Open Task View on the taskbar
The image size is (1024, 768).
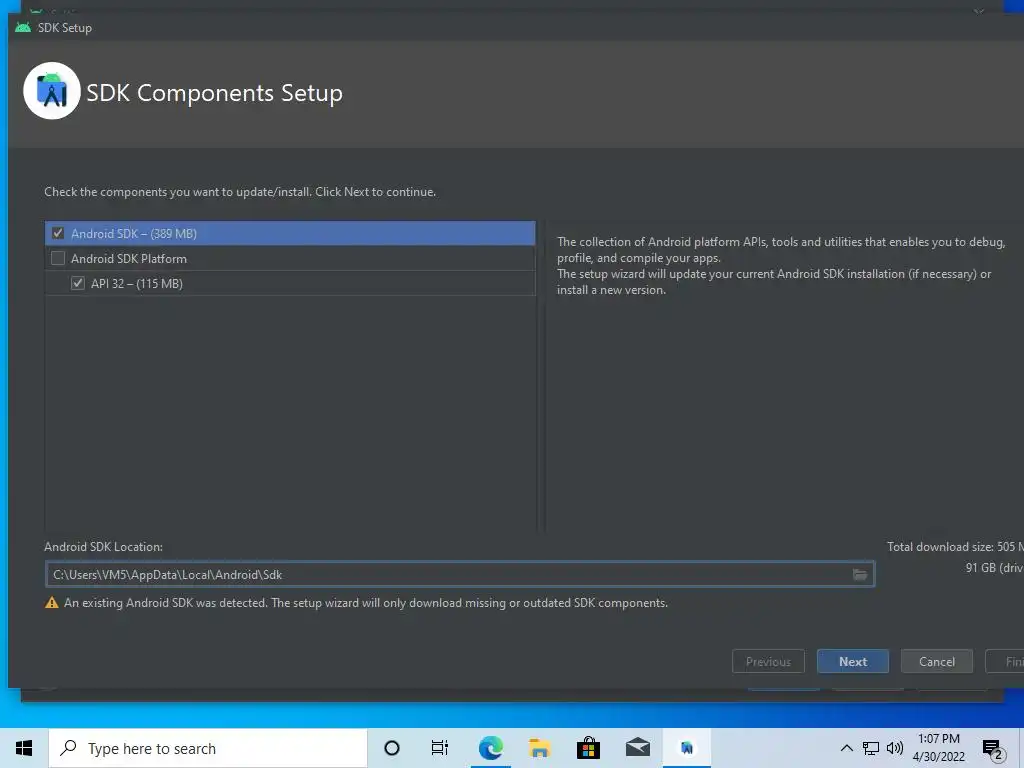tap(440, 748)
